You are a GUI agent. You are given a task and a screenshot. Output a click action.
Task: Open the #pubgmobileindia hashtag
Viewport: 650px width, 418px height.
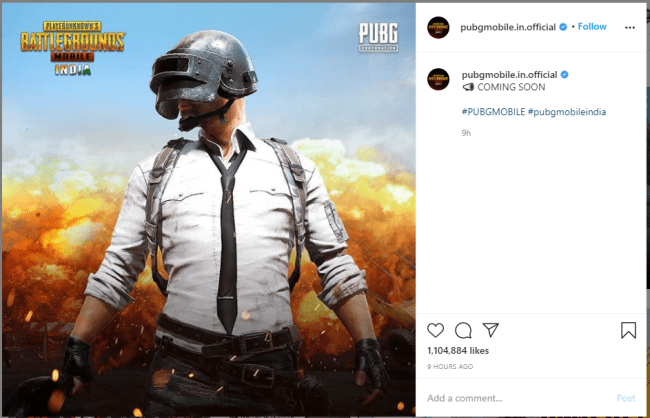(x=567, y=112)
